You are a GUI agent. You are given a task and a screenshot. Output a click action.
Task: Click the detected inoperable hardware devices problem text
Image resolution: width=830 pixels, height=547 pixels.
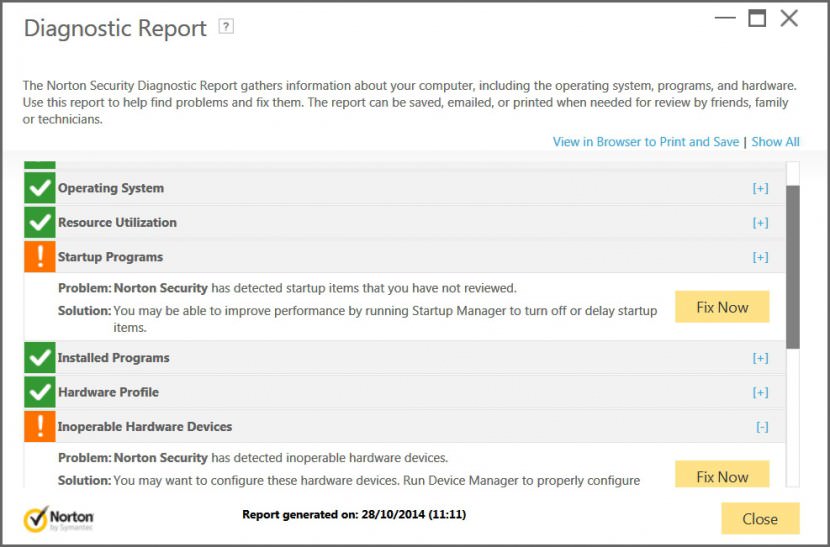[x=253, y=458]
